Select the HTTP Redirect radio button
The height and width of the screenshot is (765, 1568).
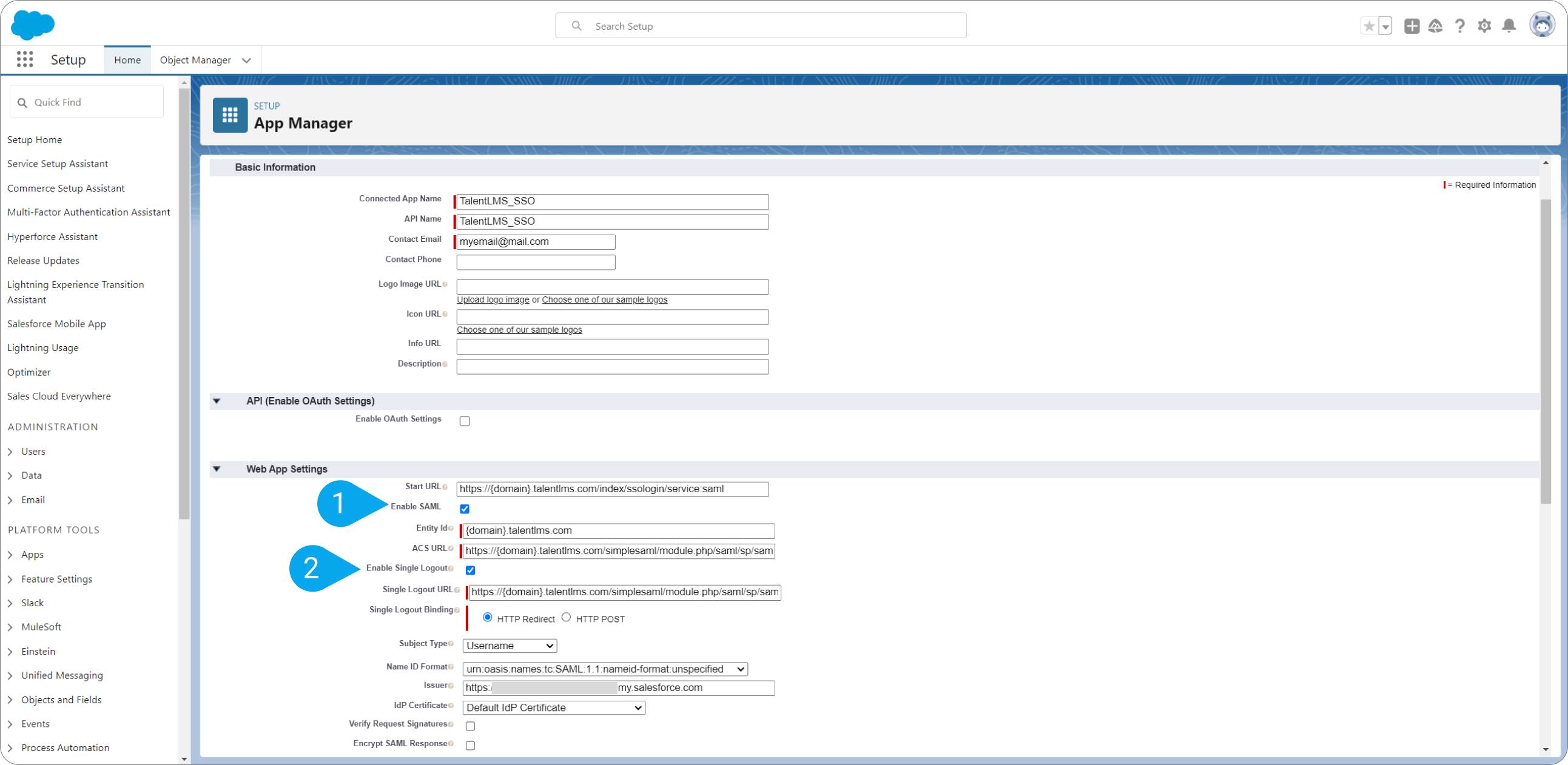tap(488, 617)
